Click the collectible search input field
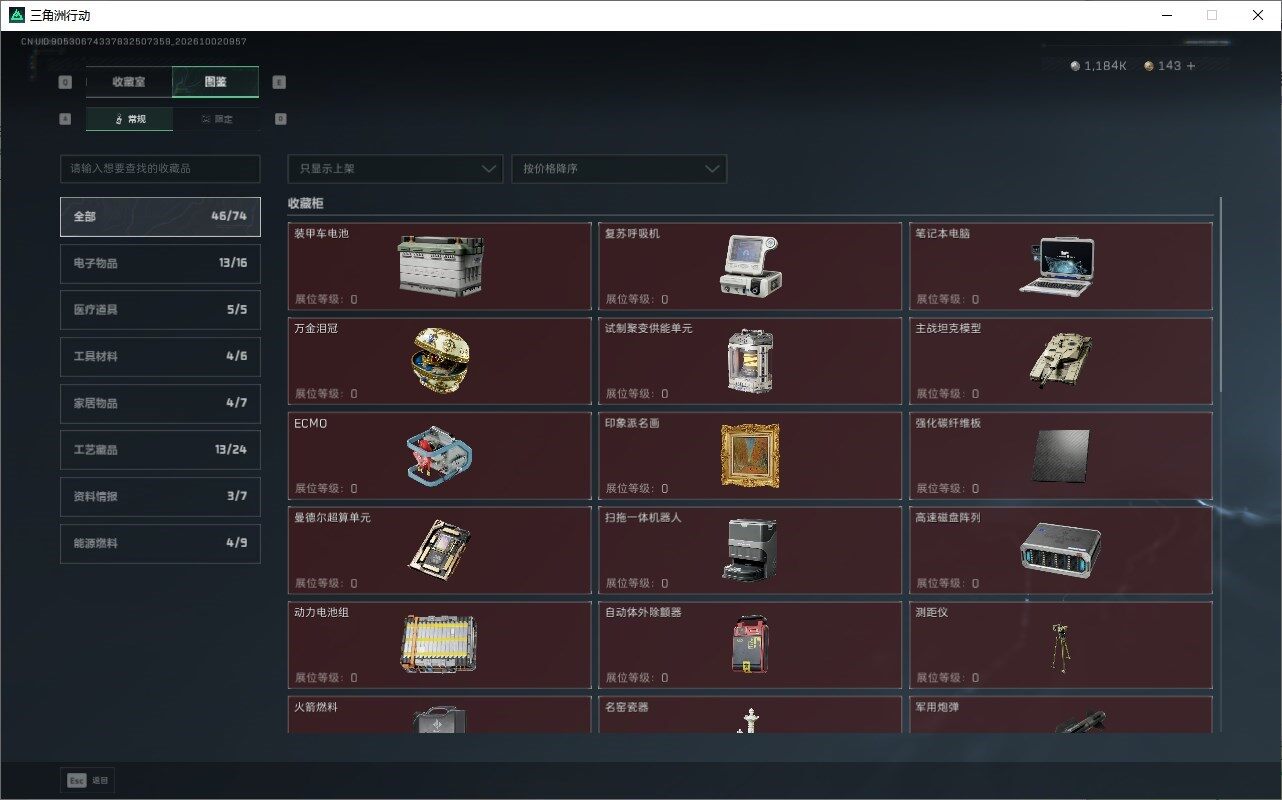Viewport: 1282px width, 800px height. click(160, 169)
